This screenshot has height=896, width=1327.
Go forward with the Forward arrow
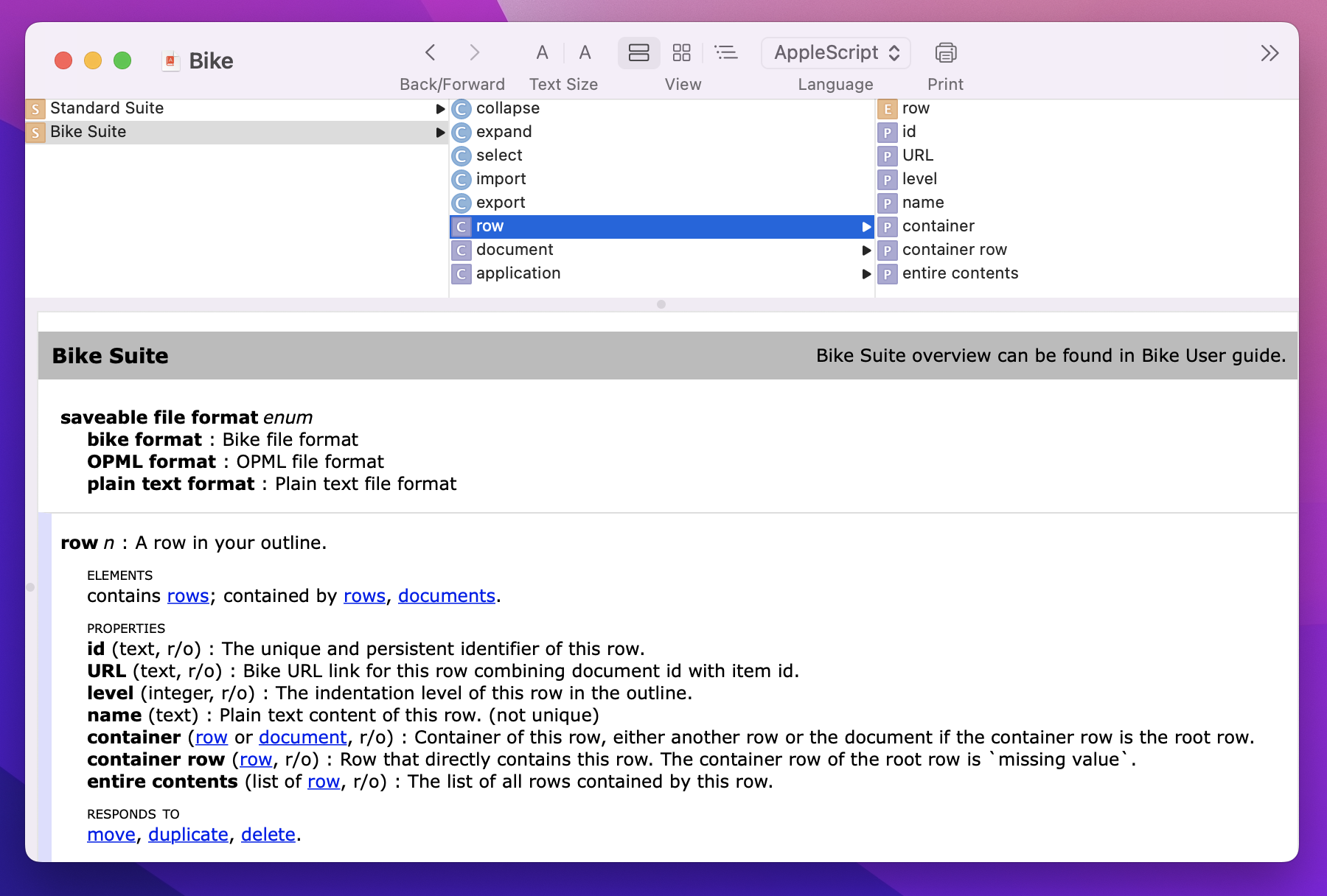[474, 53]
